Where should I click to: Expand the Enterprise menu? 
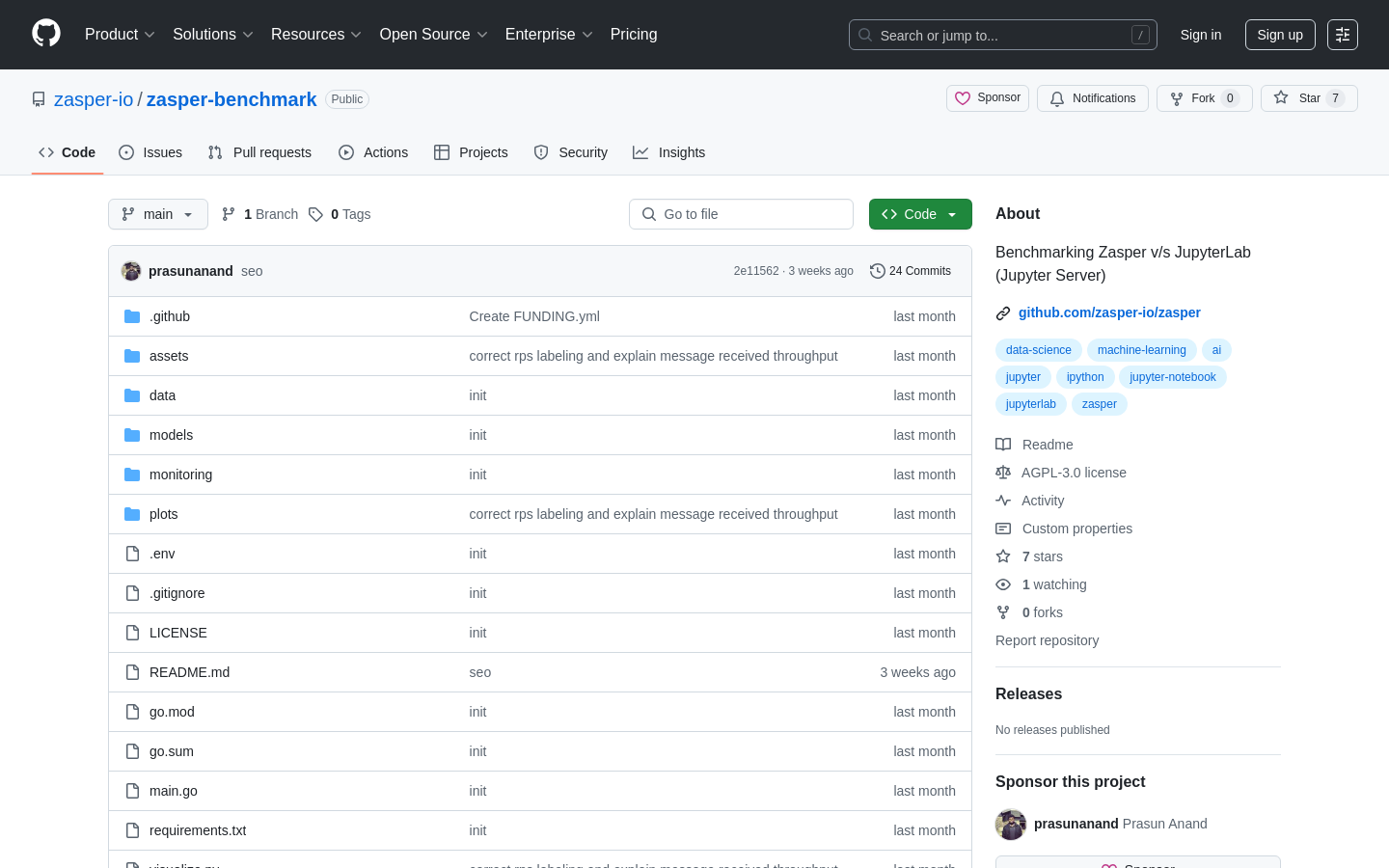tap(549, 35)
